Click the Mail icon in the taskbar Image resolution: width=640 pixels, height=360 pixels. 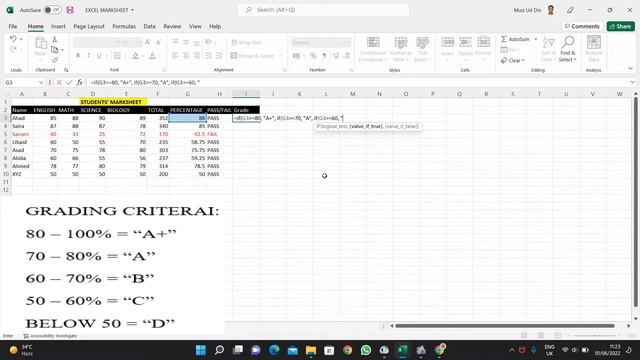pos(292,350)
